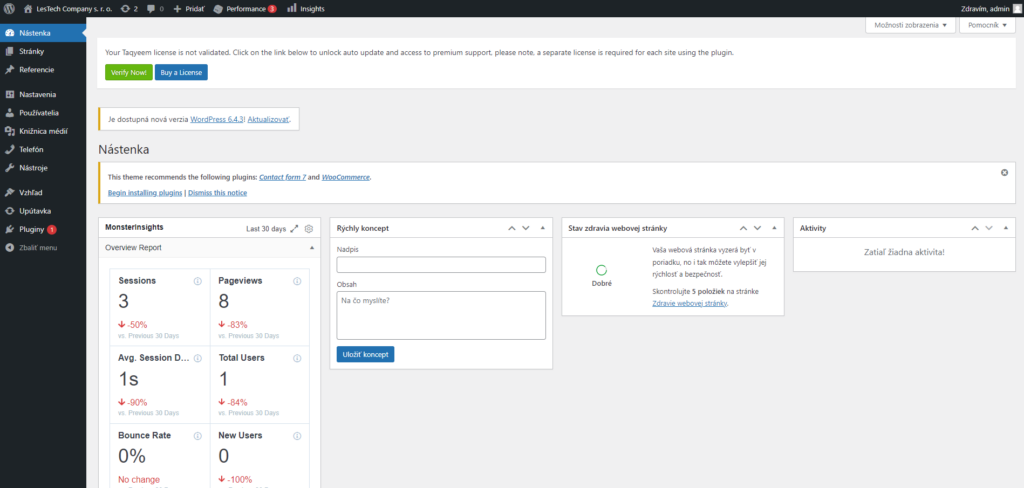This screenshot has height=488, width=1024.
Task: Click Begin installing plugins link
Action: [145, 193]
